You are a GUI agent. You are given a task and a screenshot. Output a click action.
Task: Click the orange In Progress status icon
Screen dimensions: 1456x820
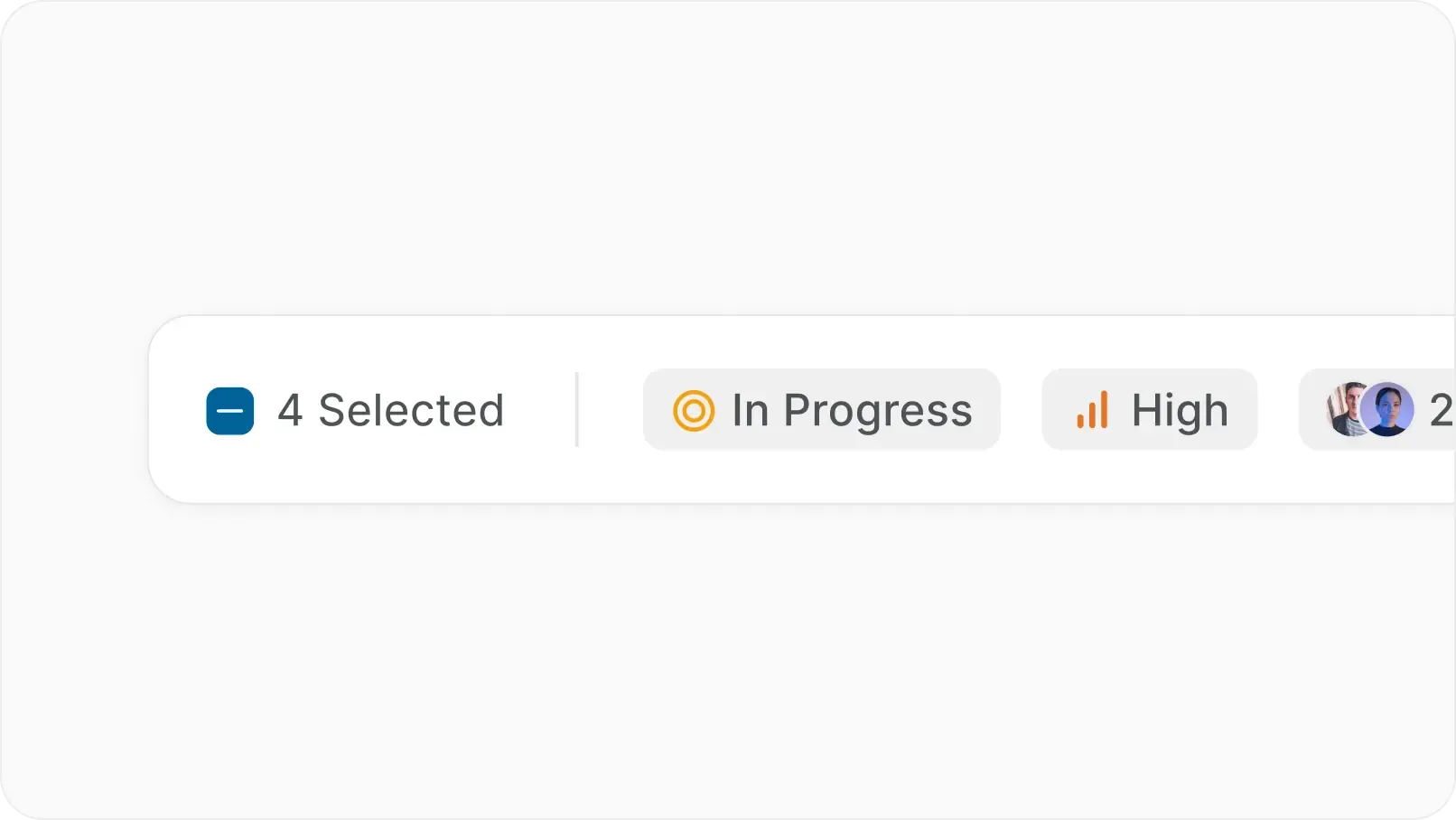pos(693,410)
